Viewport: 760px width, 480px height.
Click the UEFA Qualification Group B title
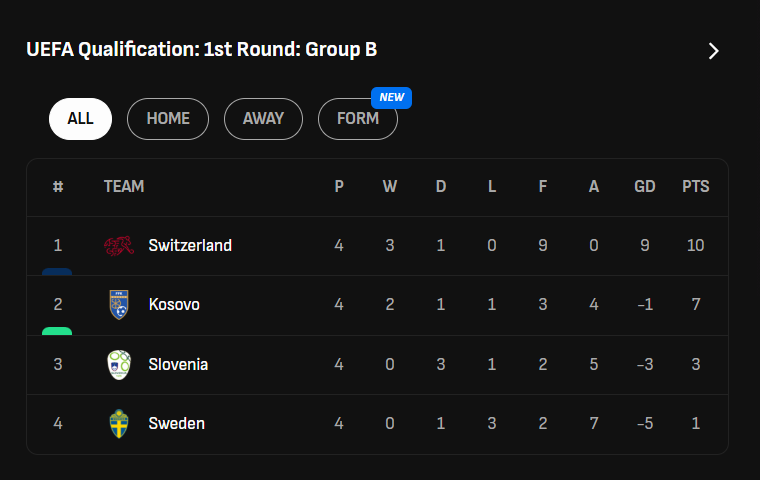pos(201,50)
